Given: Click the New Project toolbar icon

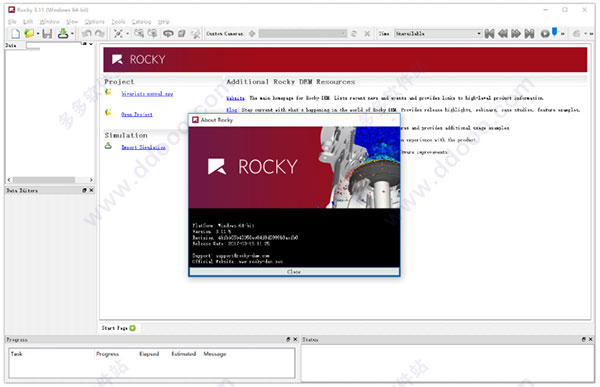Looking at the screenshot, I should [15, 34].
